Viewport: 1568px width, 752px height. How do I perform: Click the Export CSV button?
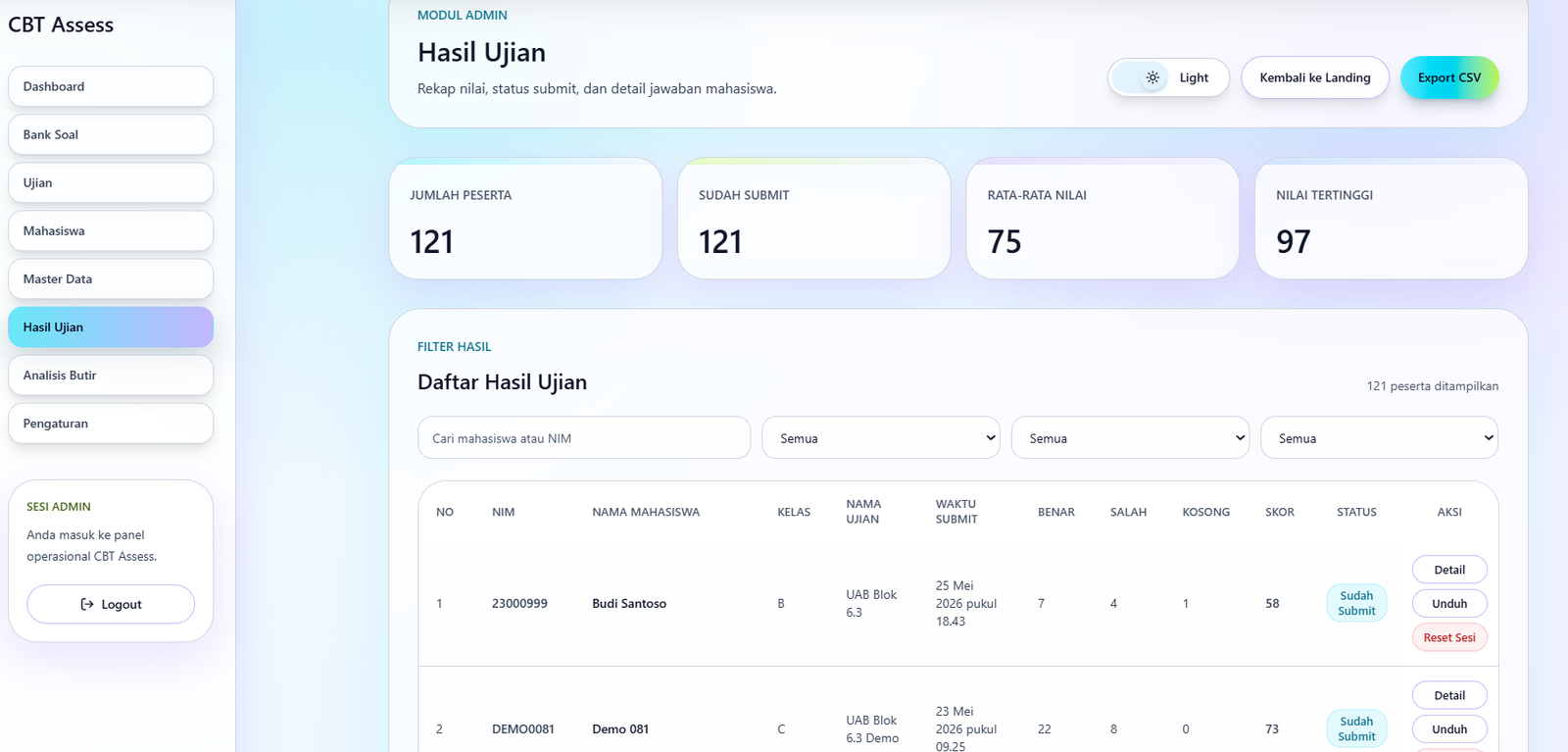coord(1449,77)
